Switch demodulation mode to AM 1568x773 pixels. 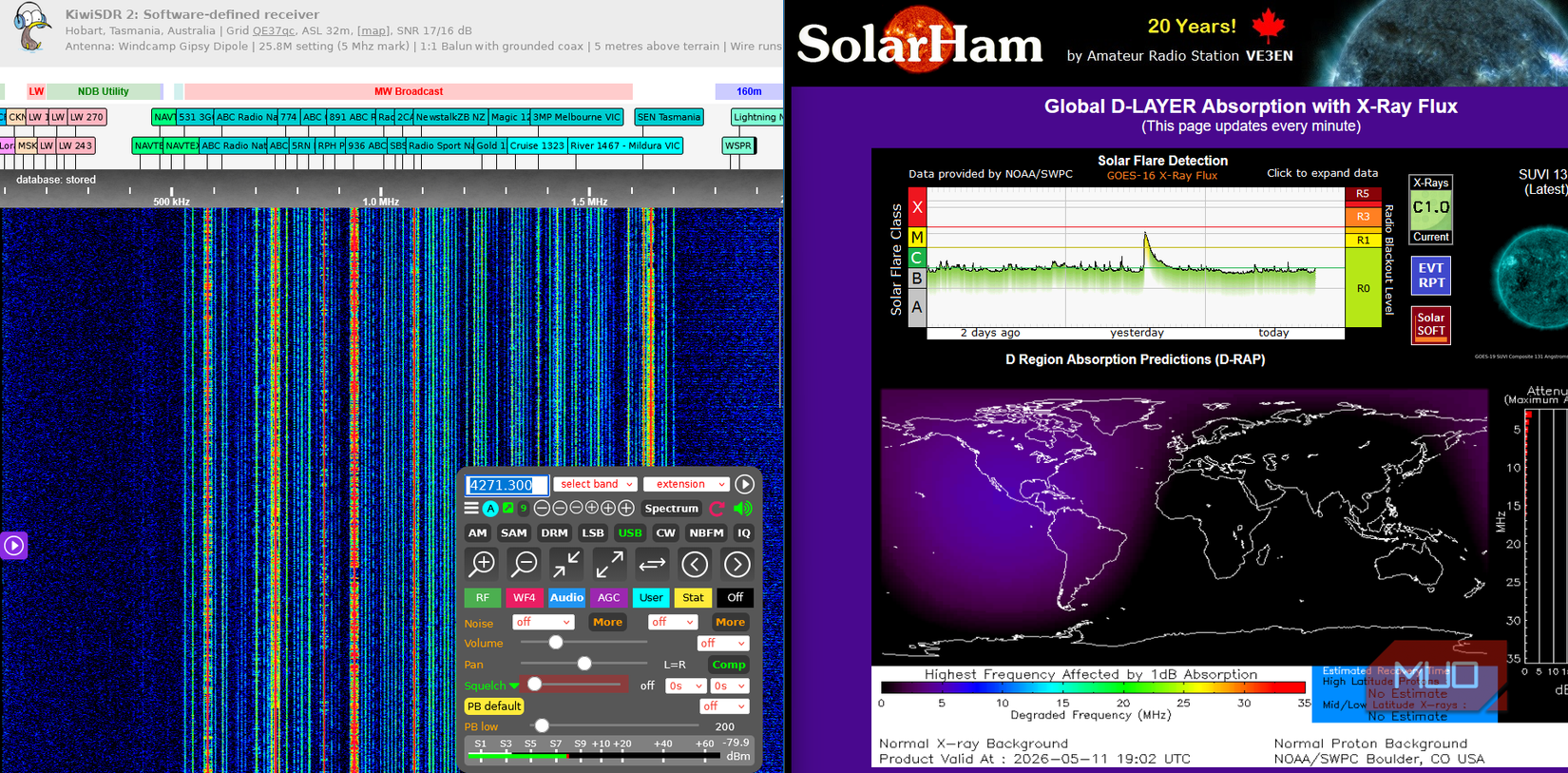478,533
